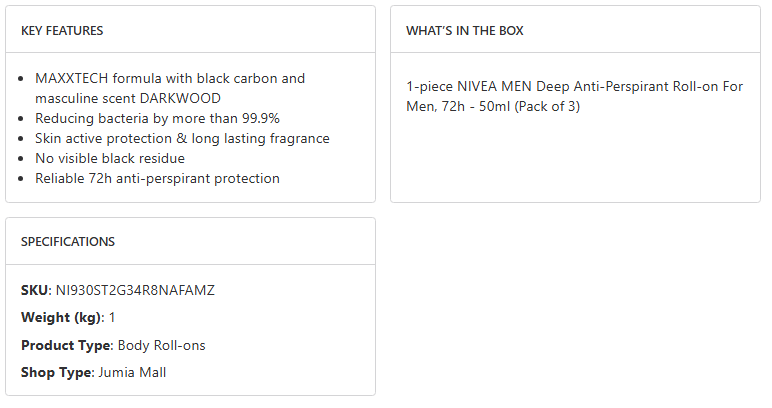772x408 pixels.
Task: Click the Product Type label
Action: (x=66, y=345)
